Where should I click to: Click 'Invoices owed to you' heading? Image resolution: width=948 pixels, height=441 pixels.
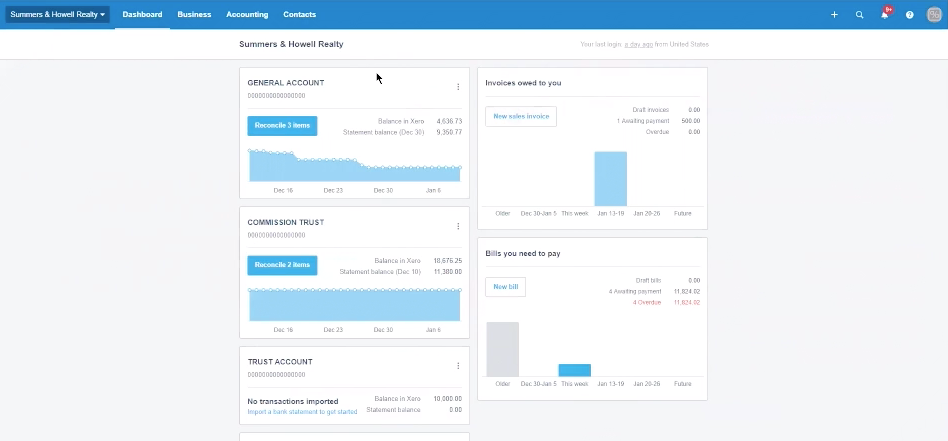pyautogui.click(x=523, y=83)
